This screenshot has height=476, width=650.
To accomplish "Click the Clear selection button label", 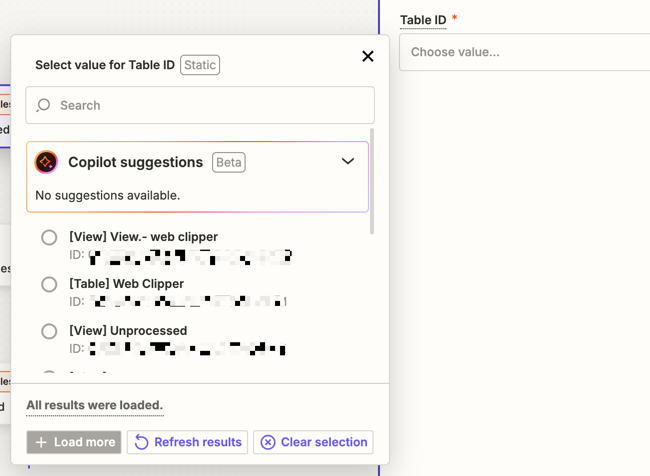I will tap(324, 442).
